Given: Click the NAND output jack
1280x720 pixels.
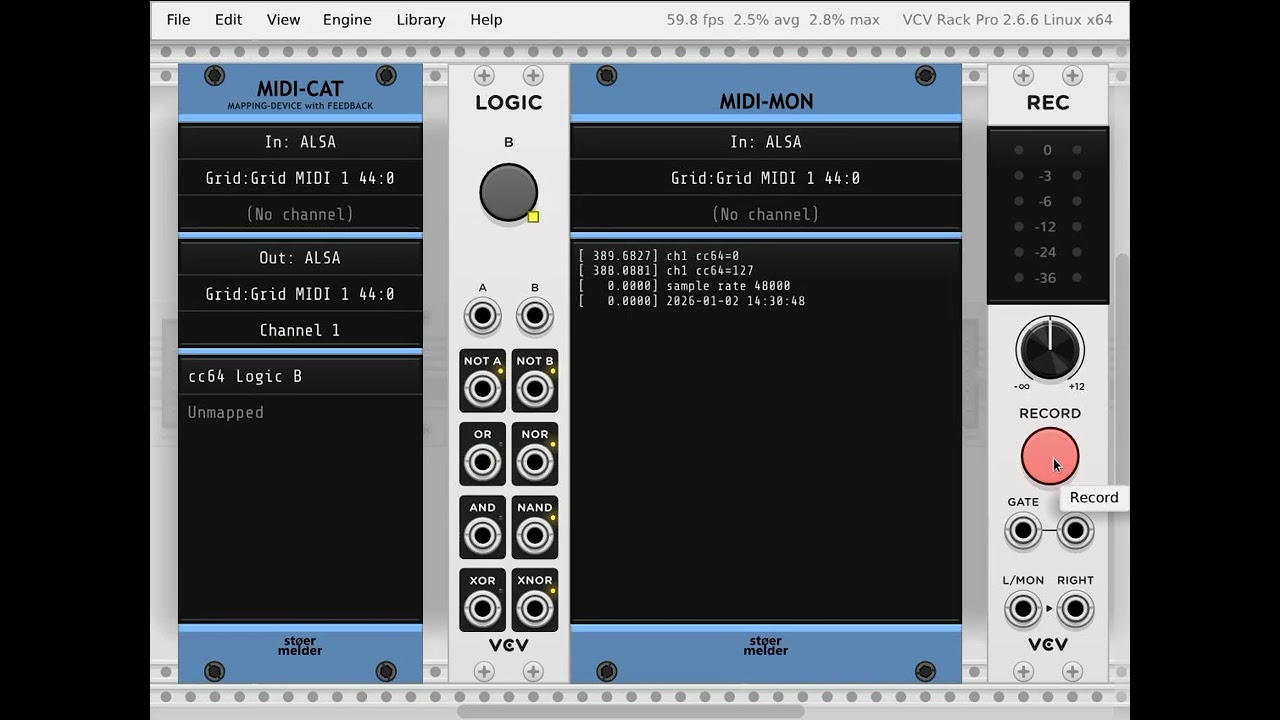Looking at the screenshot, I should coord(535,536).
